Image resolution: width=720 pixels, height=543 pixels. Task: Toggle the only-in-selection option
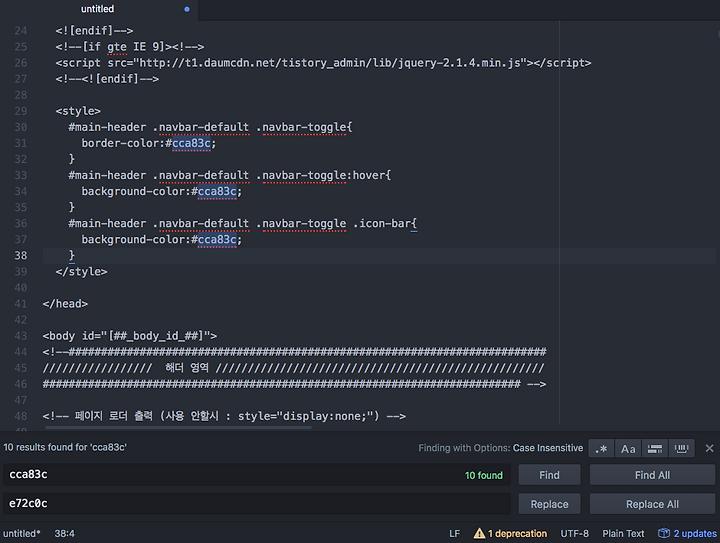(x=655, y=448)
